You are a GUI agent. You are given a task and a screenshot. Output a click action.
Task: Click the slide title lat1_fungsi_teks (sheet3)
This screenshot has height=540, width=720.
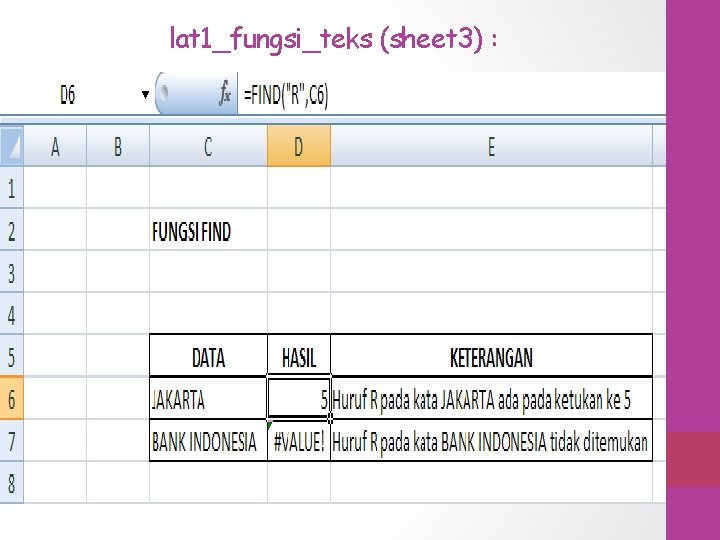click(x=333, y=38)
